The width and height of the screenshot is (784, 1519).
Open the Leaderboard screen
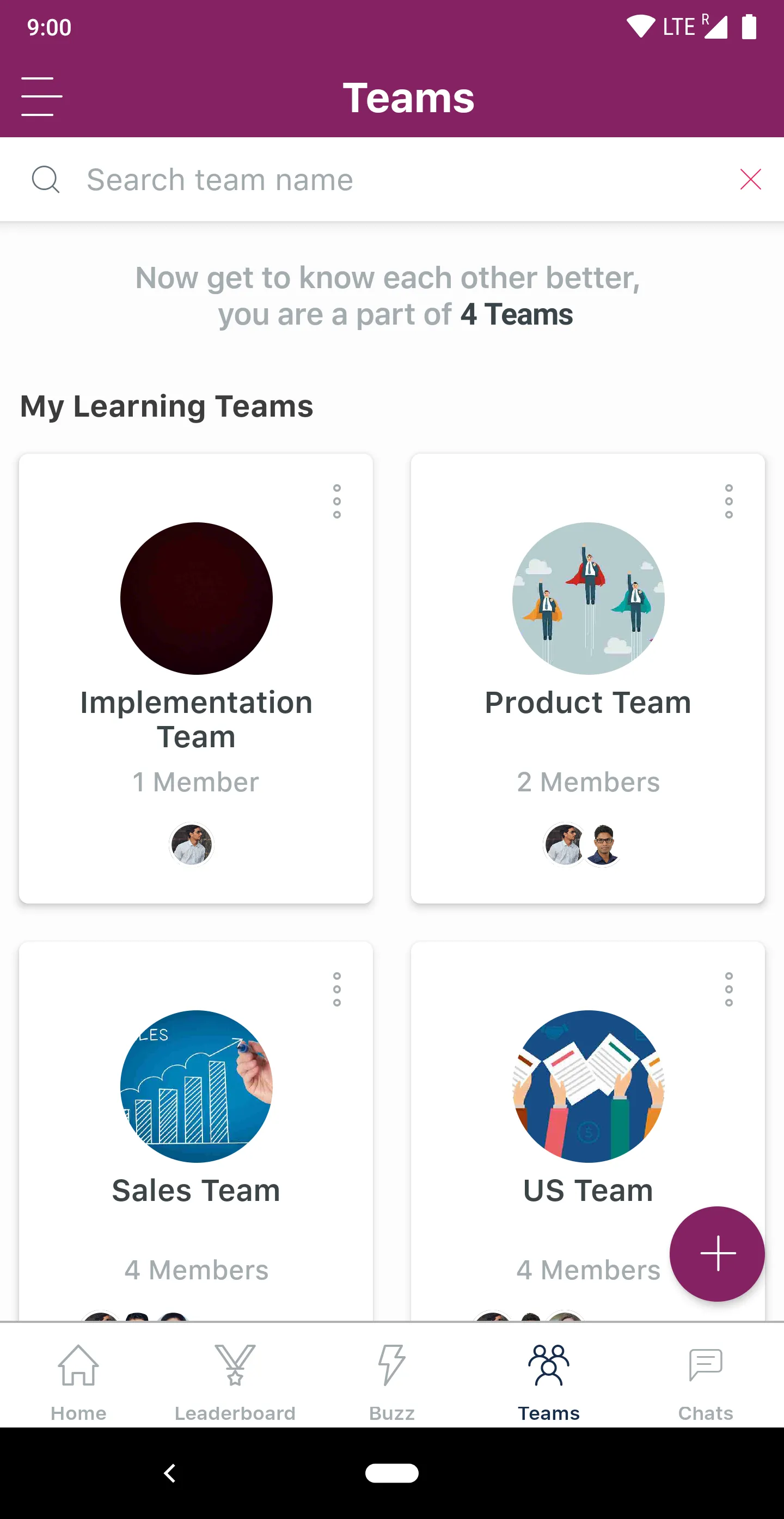[x=235, y=1380]
